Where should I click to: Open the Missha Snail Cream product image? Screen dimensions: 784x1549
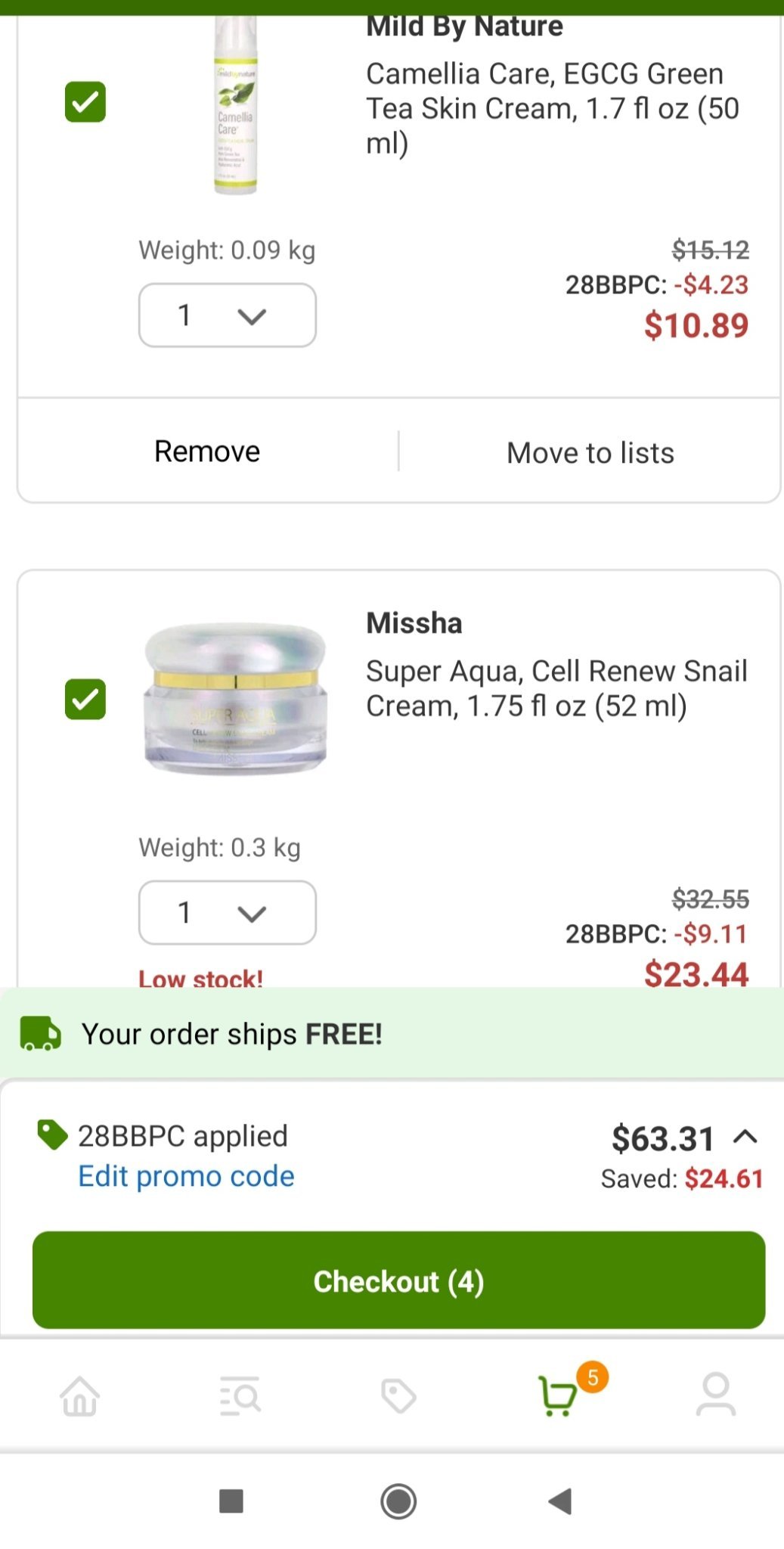click(236, 698)
